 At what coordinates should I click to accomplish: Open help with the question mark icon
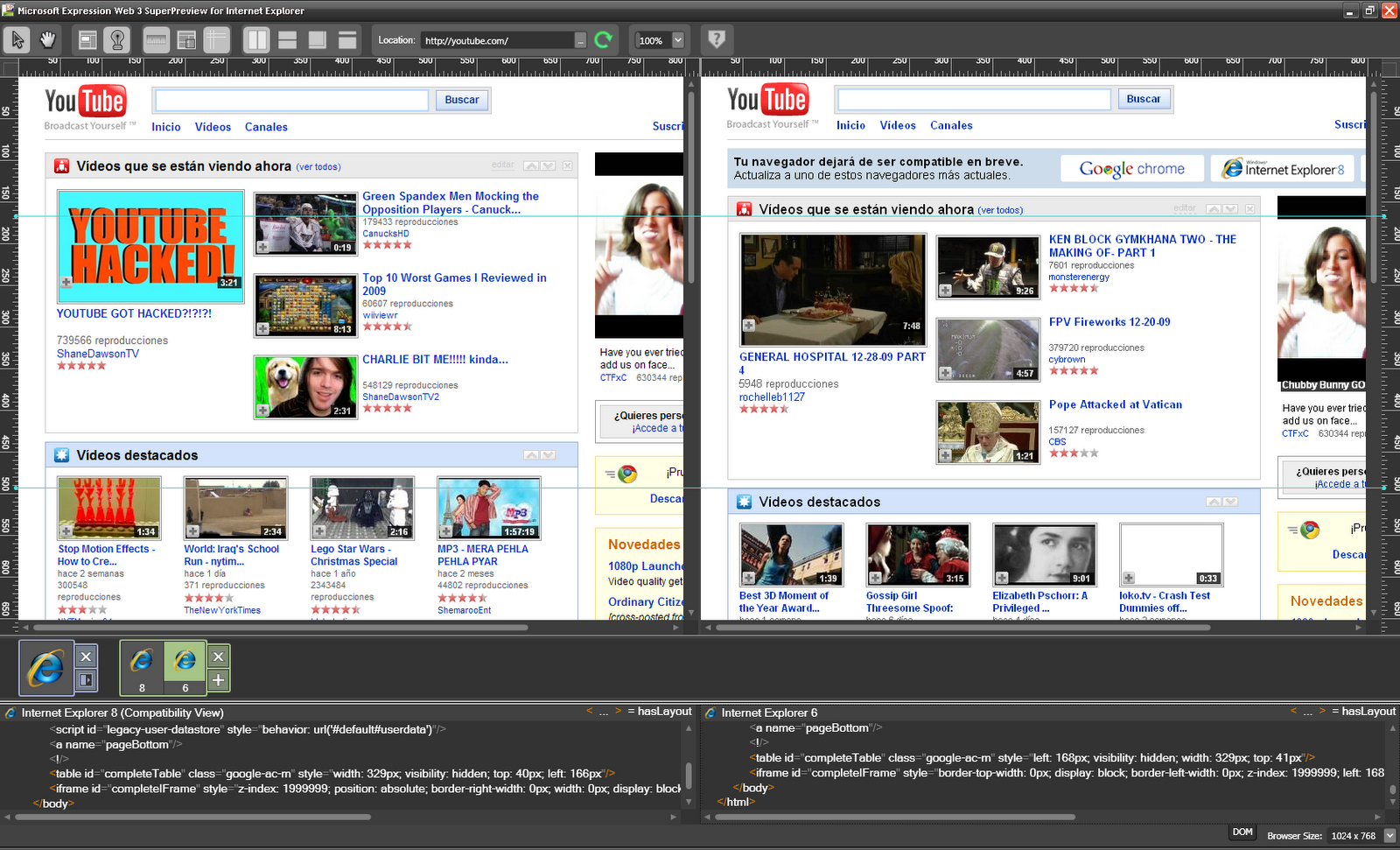click(x=717, y=39)
